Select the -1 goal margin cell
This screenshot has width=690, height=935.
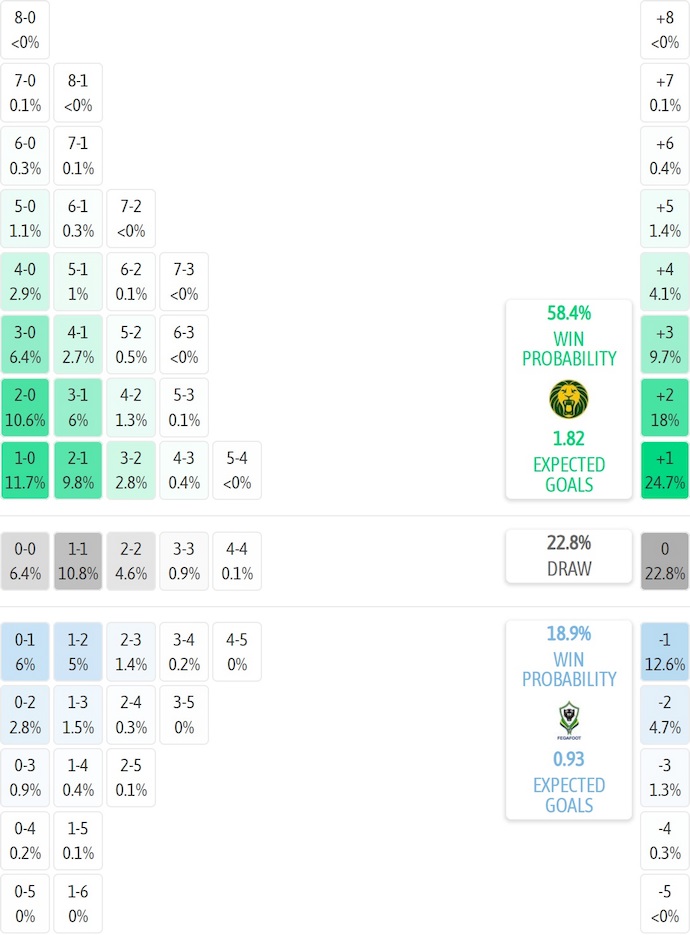(665, 651)
